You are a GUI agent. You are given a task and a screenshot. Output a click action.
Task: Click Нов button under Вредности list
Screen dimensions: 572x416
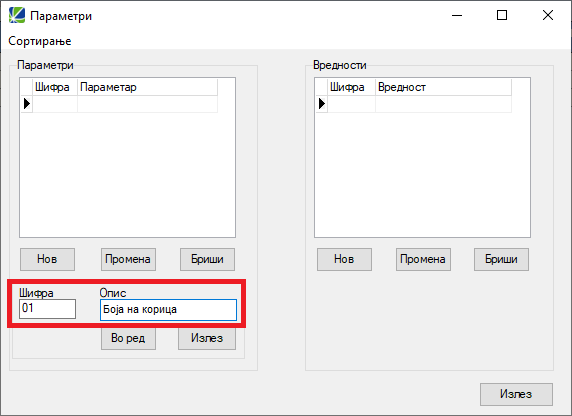(344, 259)
